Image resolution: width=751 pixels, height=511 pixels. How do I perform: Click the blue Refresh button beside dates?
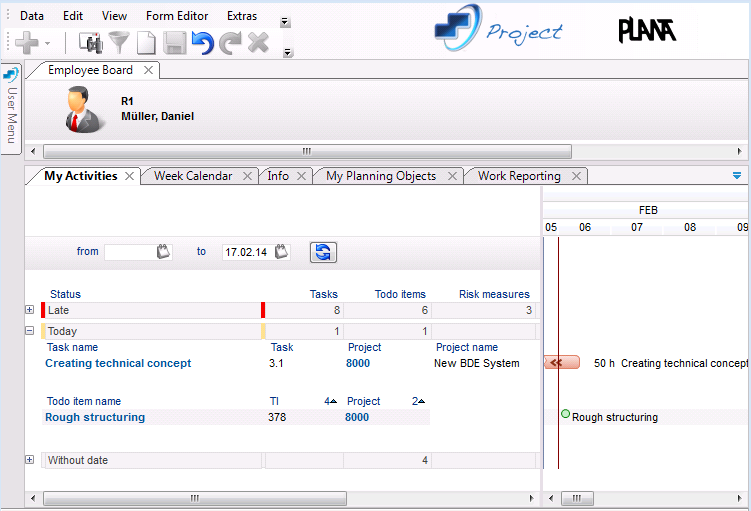coord(323,252)
